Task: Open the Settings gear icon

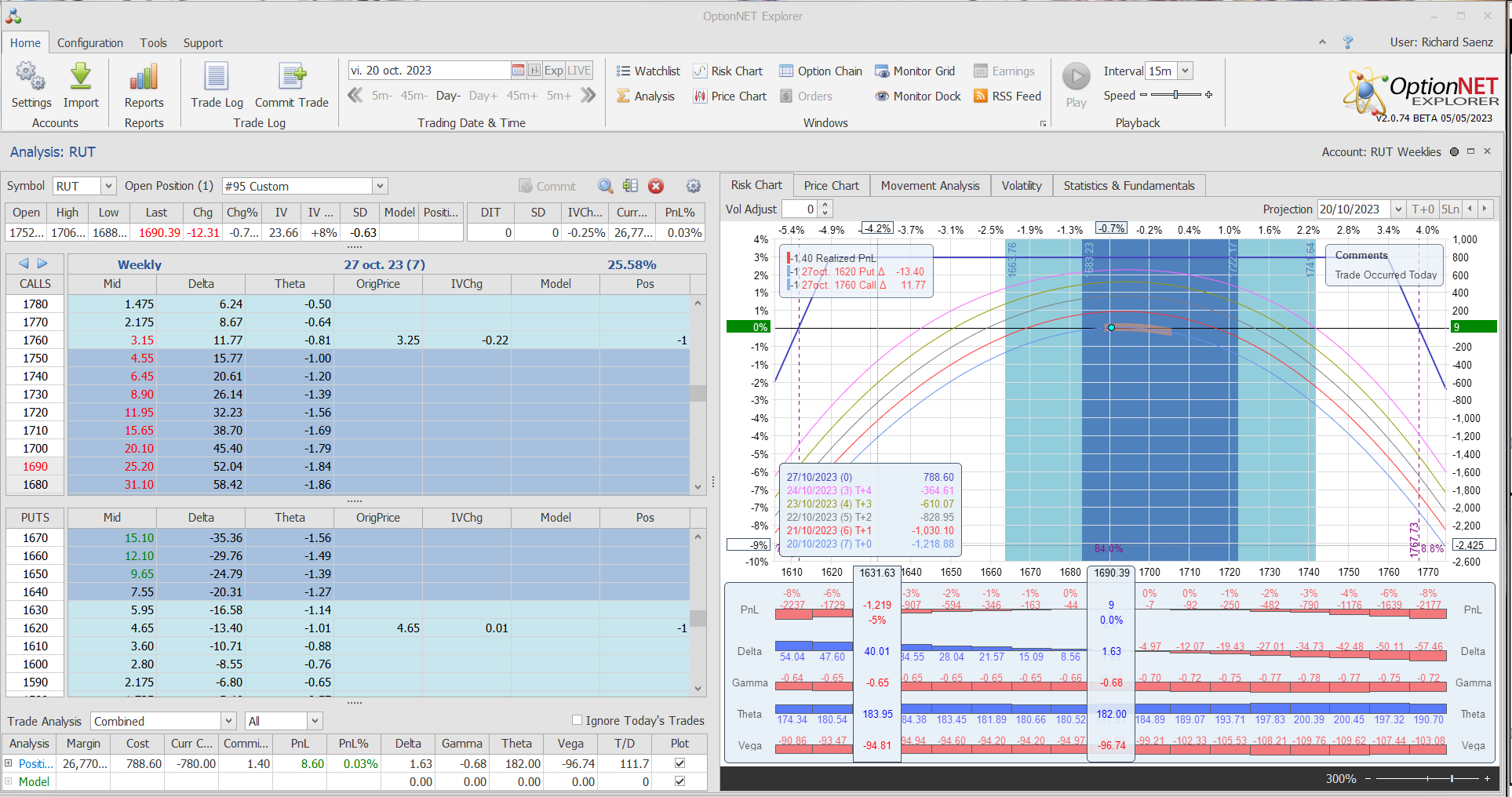Action: [x=31, y=78]
